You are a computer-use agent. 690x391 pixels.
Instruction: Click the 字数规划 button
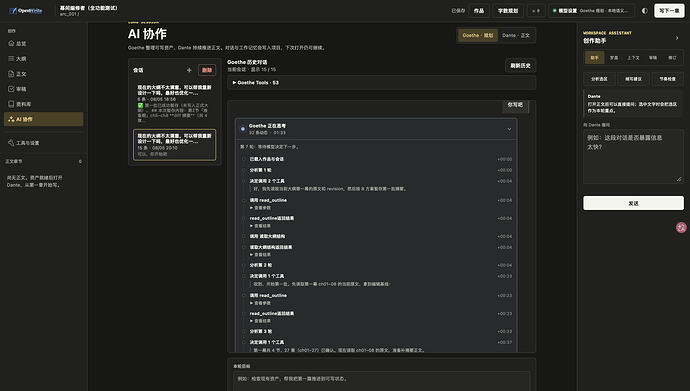(508, 11)
